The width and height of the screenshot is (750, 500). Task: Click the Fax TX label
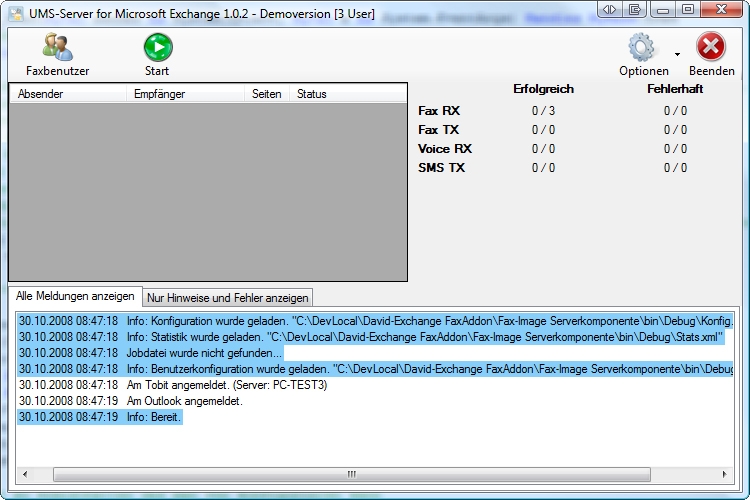click(x=438, y=130)
